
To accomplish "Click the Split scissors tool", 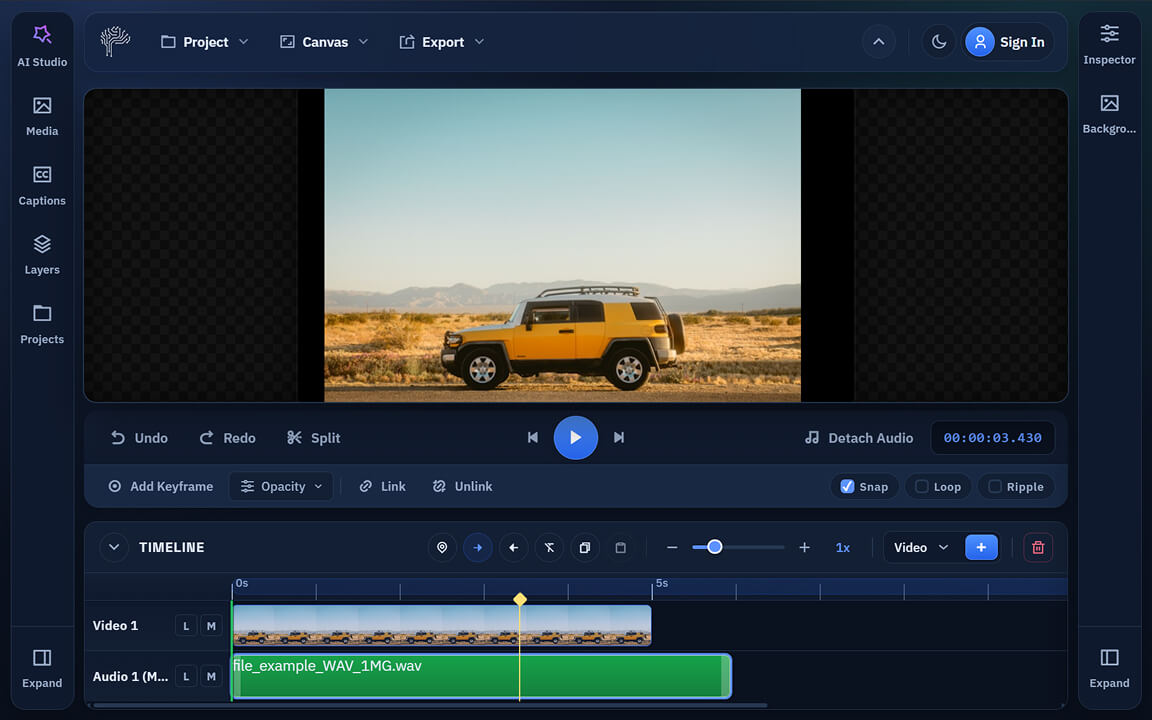I will (x=313, y=438).
